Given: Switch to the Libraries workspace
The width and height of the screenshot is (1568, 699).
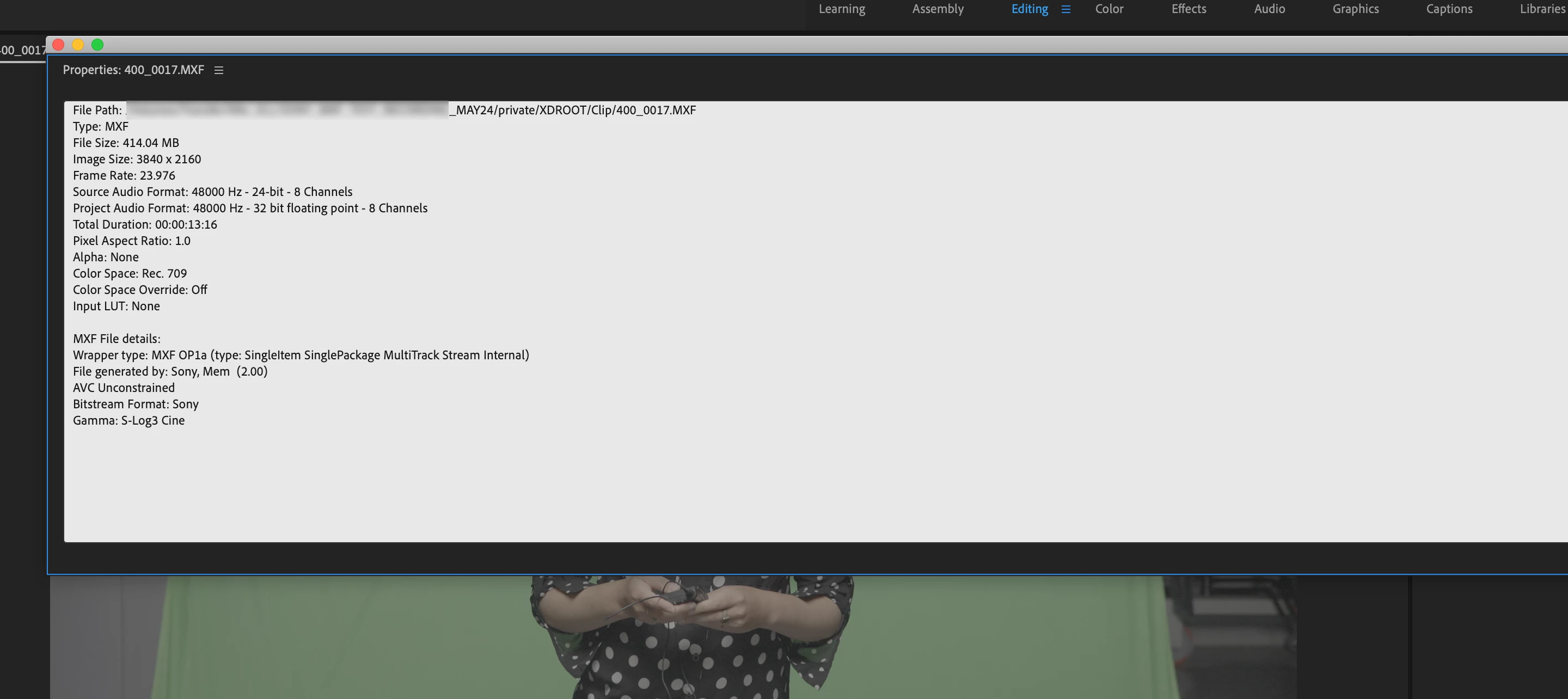Looking at the screenshot, I should [x=1541, y=9].
